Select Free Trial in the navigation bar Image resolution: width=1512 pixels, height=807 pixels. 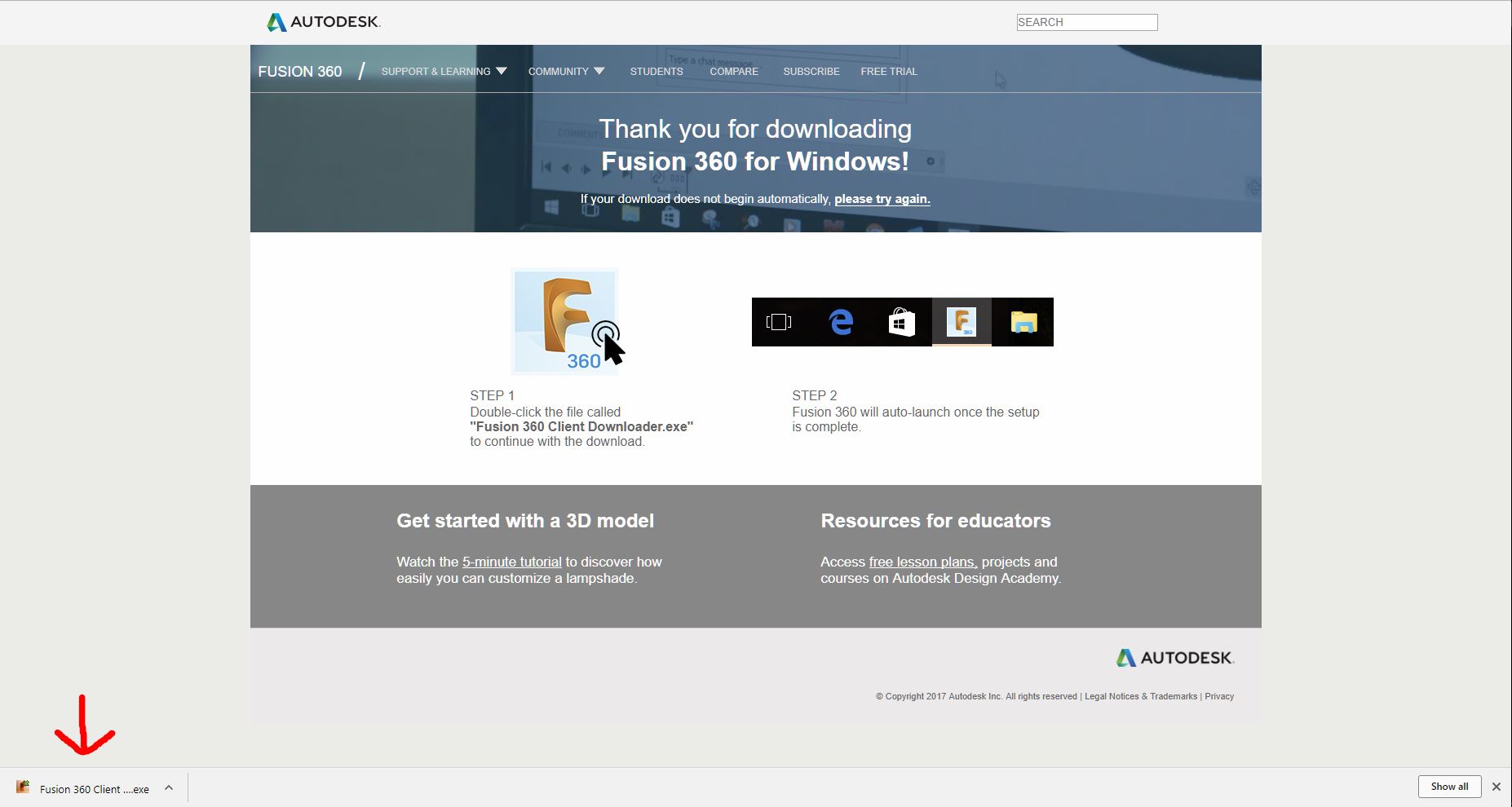[888, 72]
